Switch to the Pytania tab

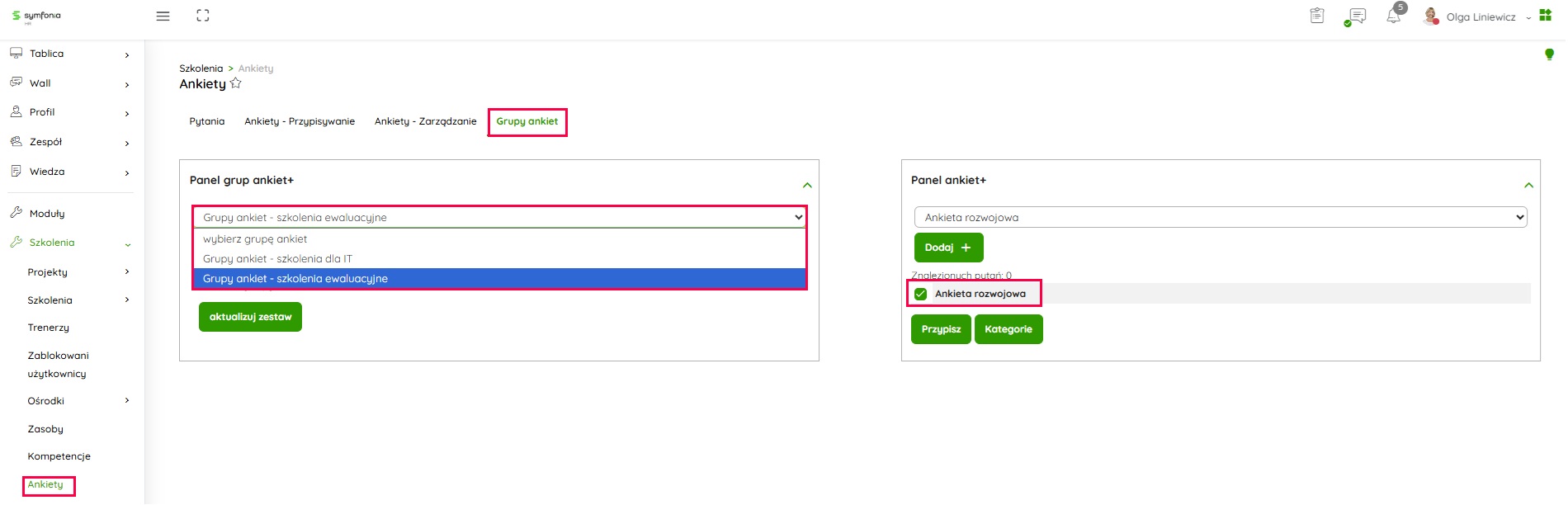(206, 121)
